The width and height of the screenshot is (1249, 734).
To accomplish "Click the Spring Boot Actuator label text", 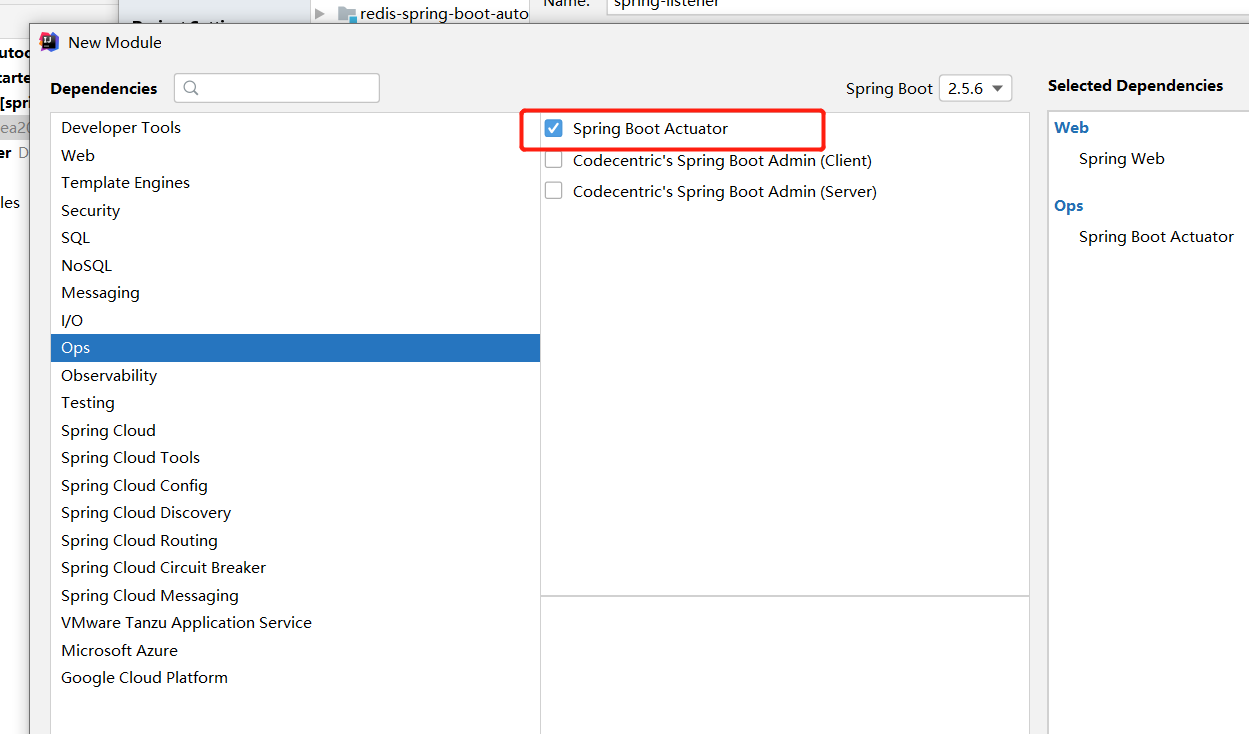I will coord(650,129).
